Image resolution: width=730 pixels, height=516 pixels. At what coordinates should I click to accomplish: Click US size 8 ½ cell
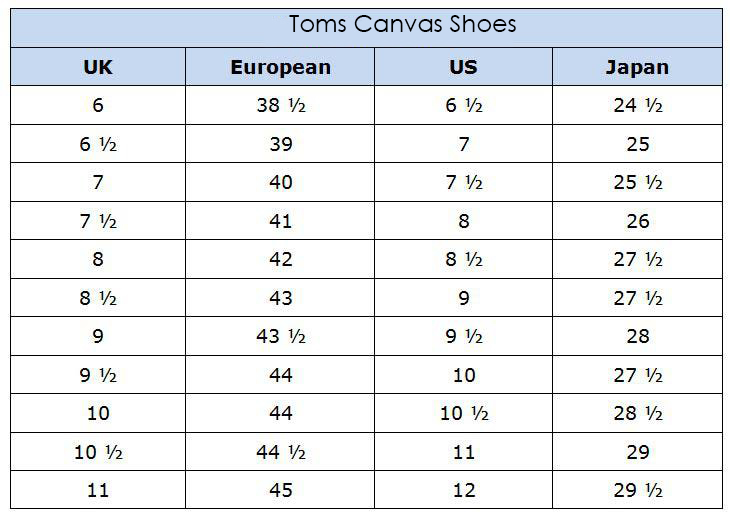463,259
